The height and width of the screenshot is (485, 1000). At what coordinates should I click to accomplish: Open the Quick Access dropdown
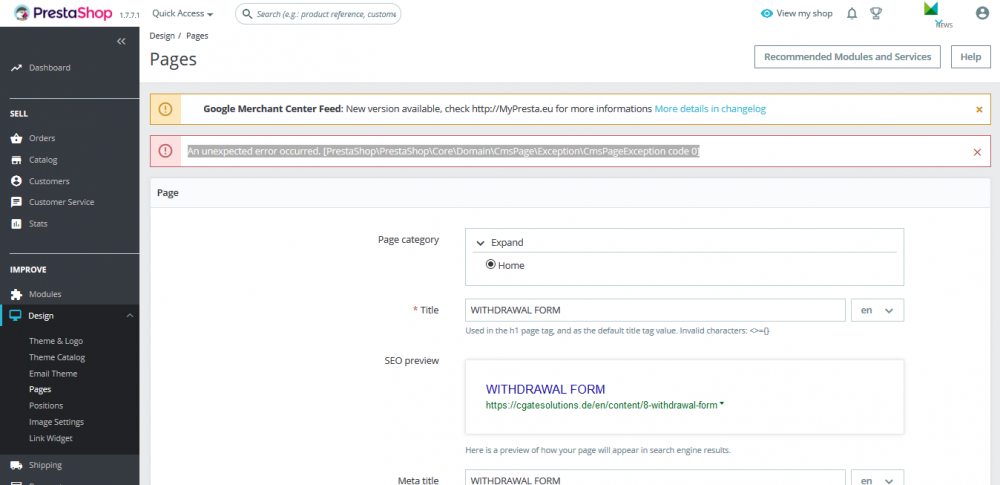[x=183, y=13]
